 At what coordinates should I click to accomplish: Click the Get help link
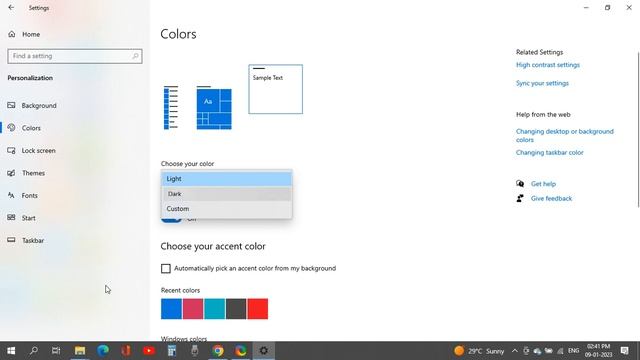click(543, 184)
